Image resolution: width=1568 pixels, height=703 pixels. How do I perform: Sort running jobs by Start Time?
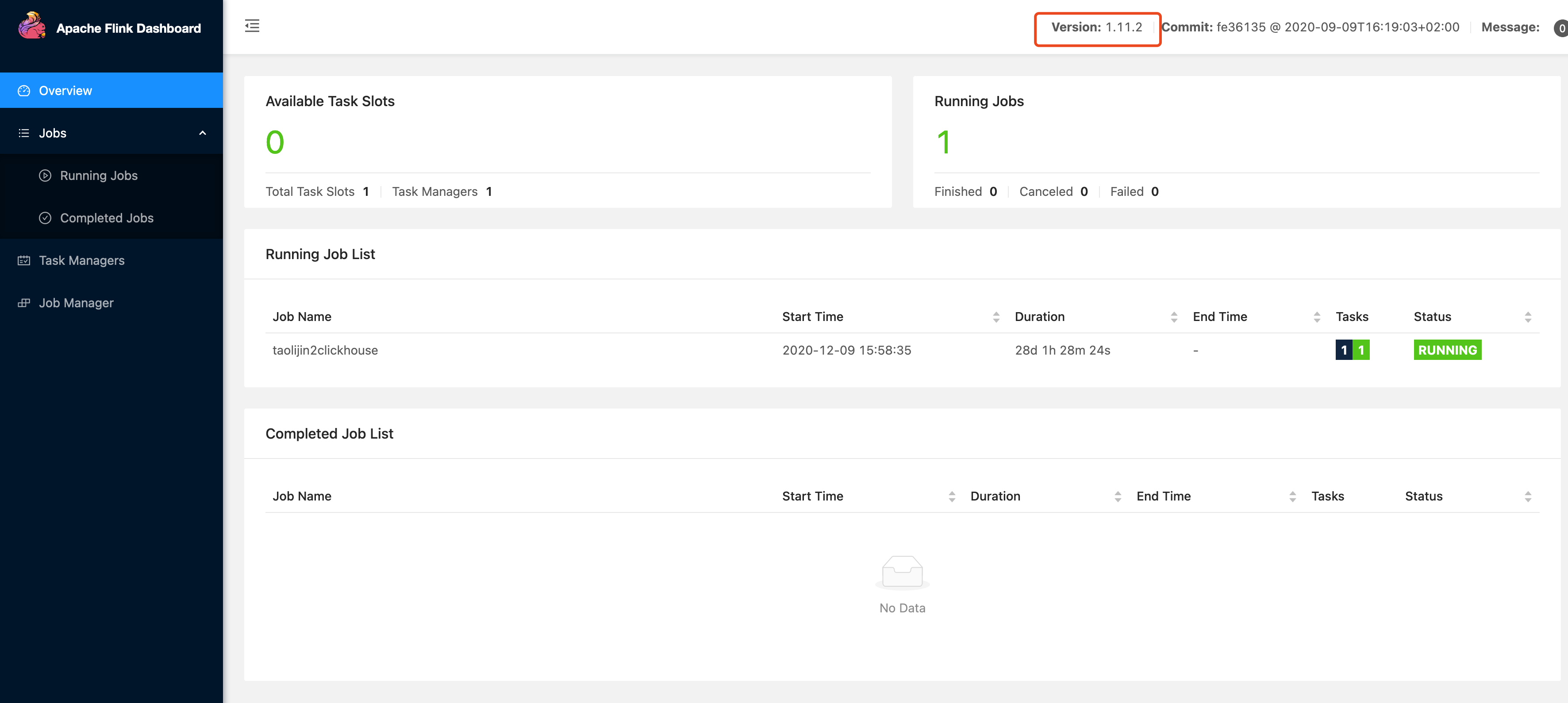pyautogui.click(x=996, y=317)
